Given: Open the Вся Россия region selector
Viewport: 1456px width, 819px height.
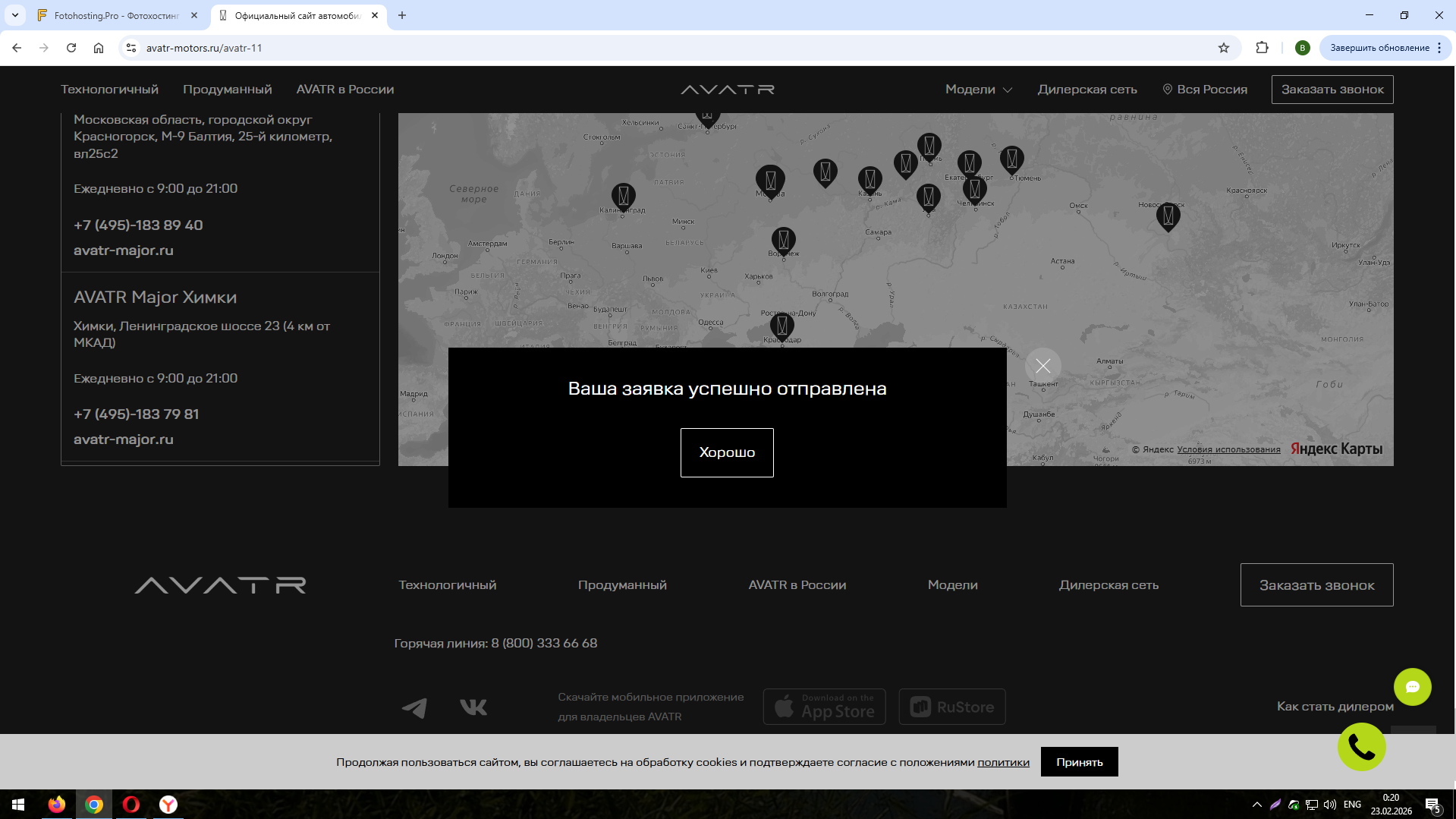Looking at the screenshot, I should pos(1205,90).
